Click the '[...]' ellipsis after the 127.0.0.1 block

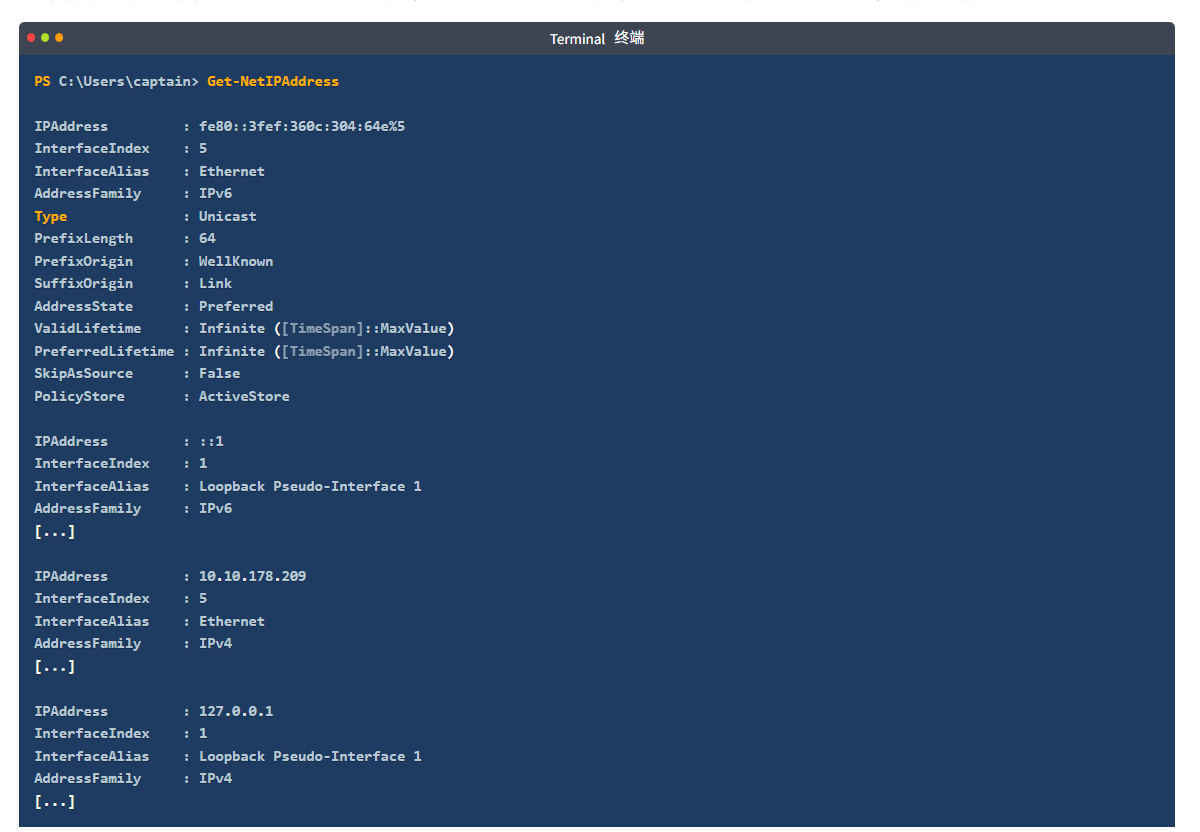[x=55, y=801]
